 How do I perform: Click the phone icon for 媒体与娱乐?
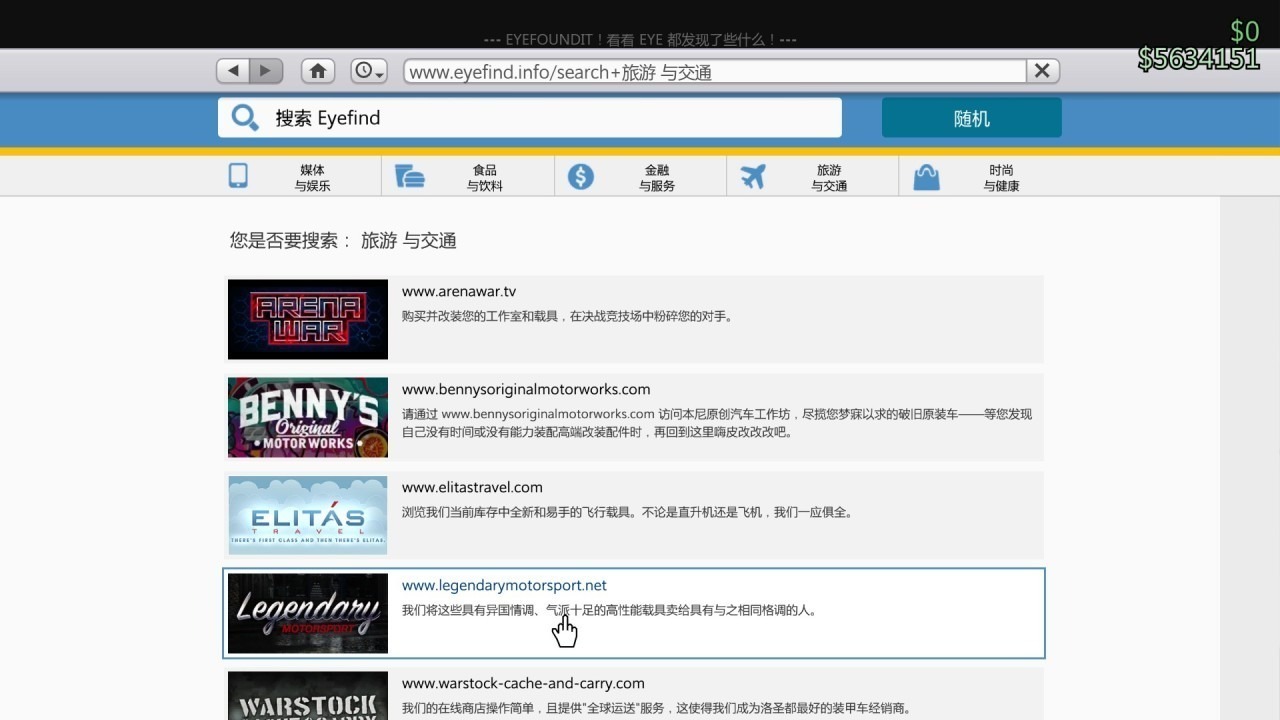point(238,177)
